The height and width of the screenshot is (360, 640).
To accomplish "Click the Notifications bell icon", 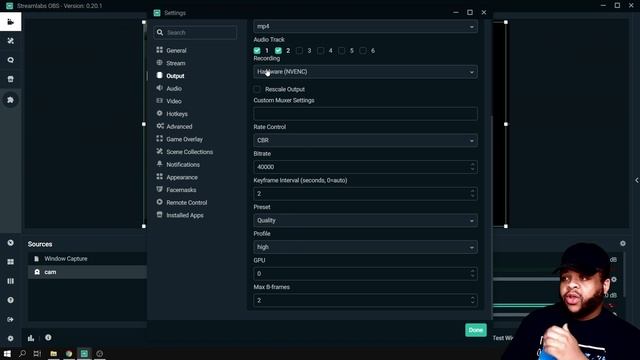I will click(x=160, y=164).
